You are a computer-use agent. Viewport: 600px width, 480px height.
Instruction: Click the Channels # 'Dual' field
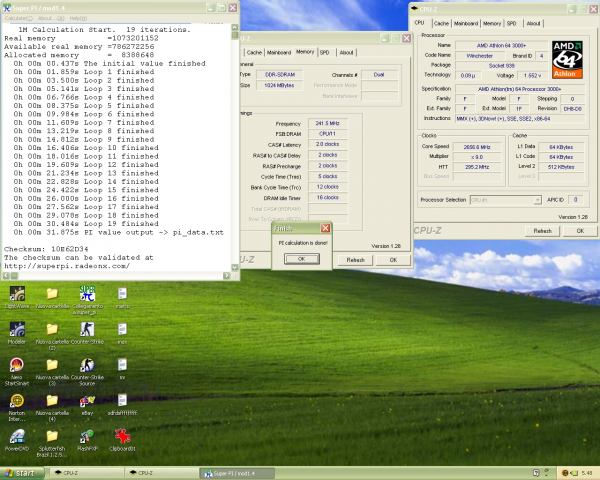[378, 75]
